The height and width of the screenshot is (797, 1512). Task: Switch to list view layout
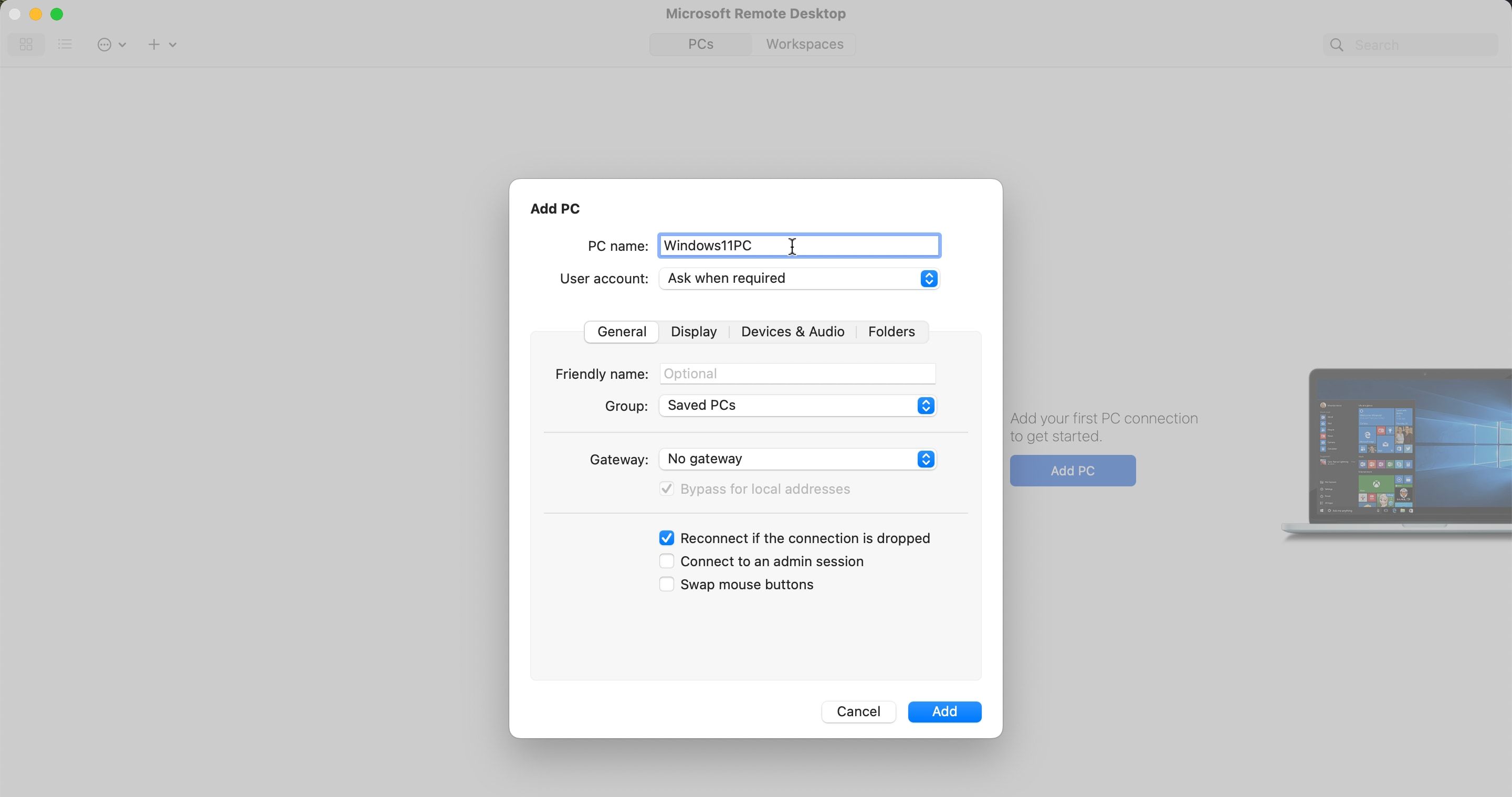65,44
